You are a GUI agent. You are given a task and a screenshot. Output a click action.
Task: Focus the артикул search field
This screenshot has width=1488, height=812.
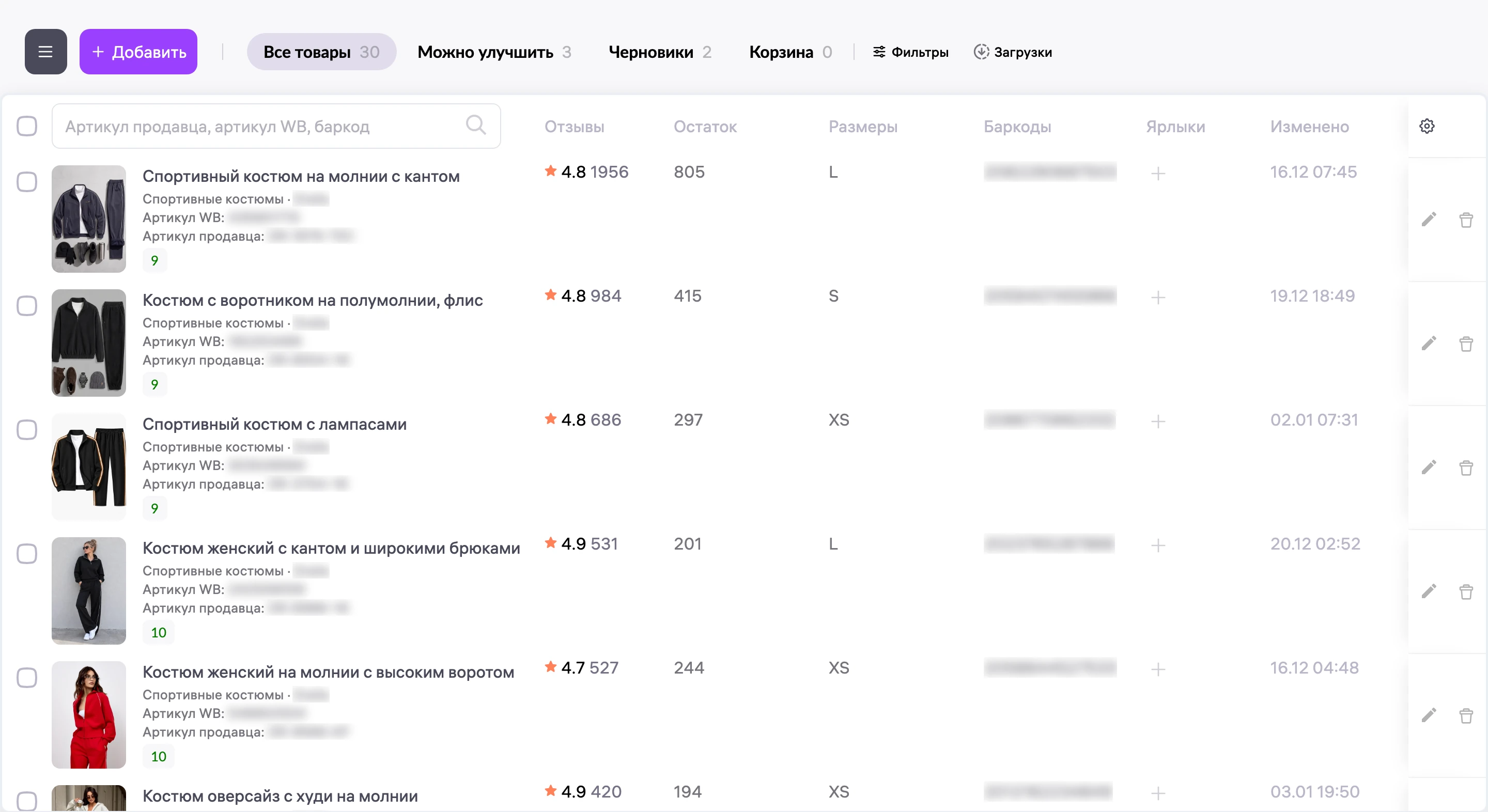276,126
